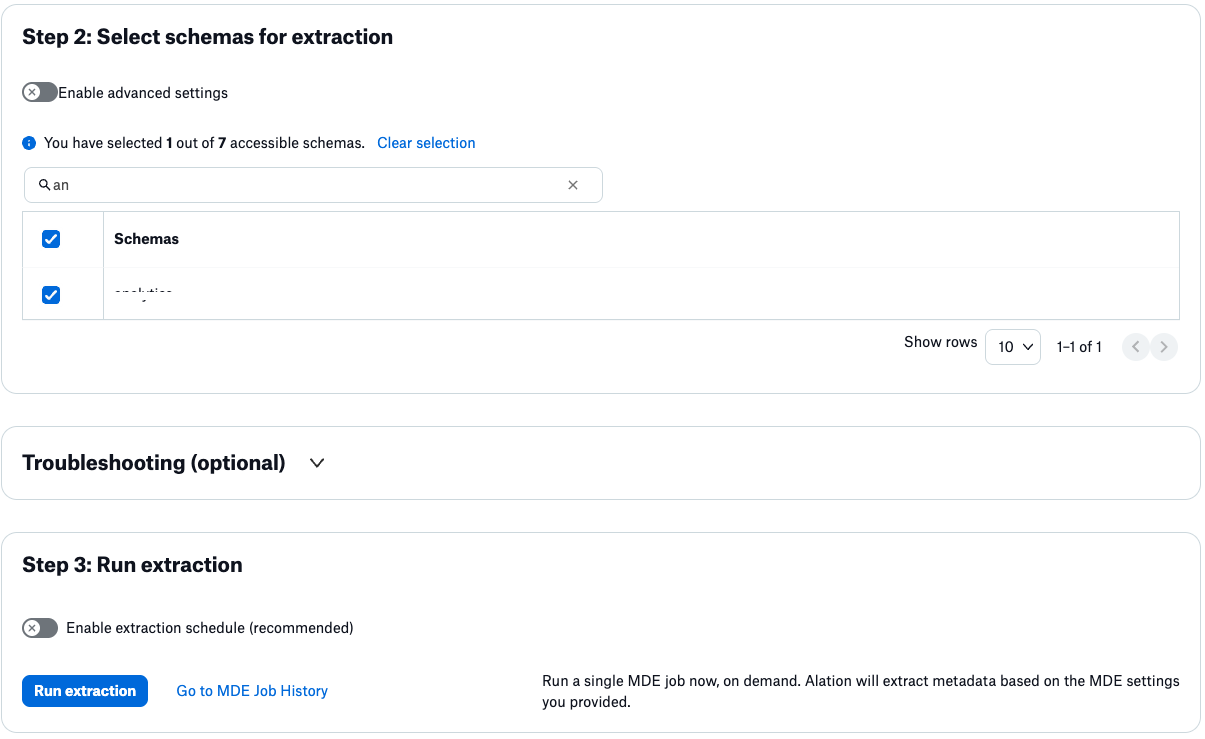This screenshot has height=739, width=1205.
Task: Go to next page with right arrow
Action: [1162, 347]
